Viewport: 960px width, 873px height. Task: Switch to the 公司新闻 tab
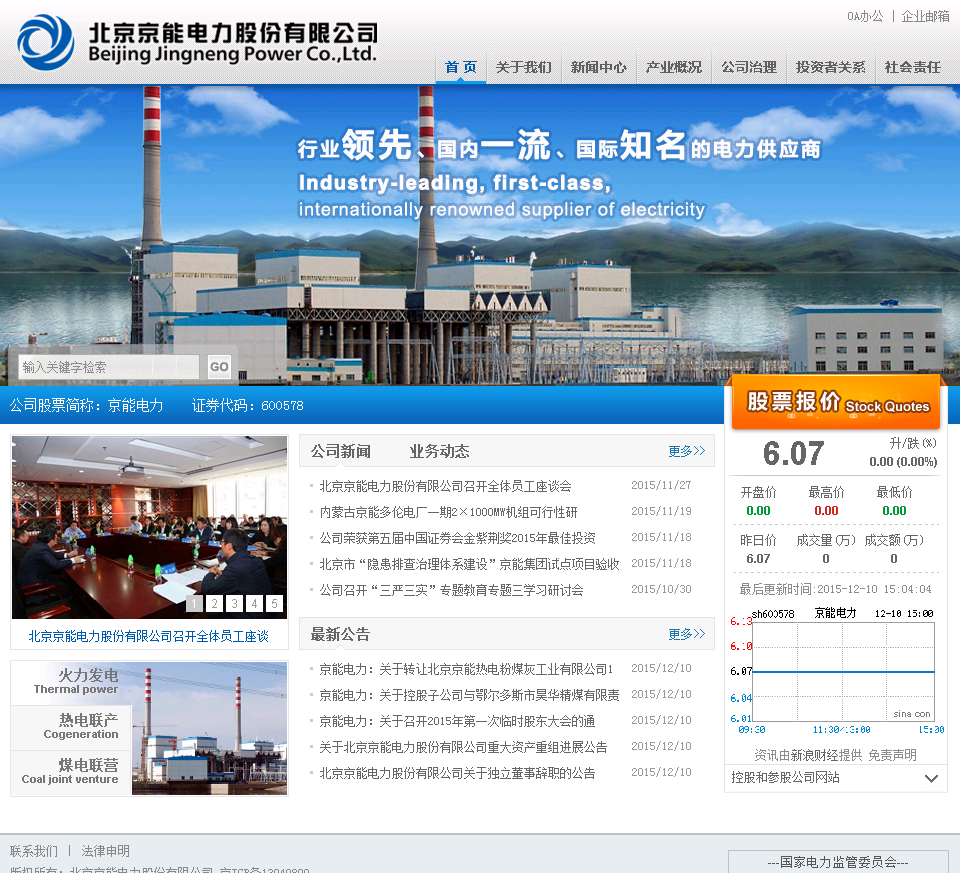[x=340, y=452]
